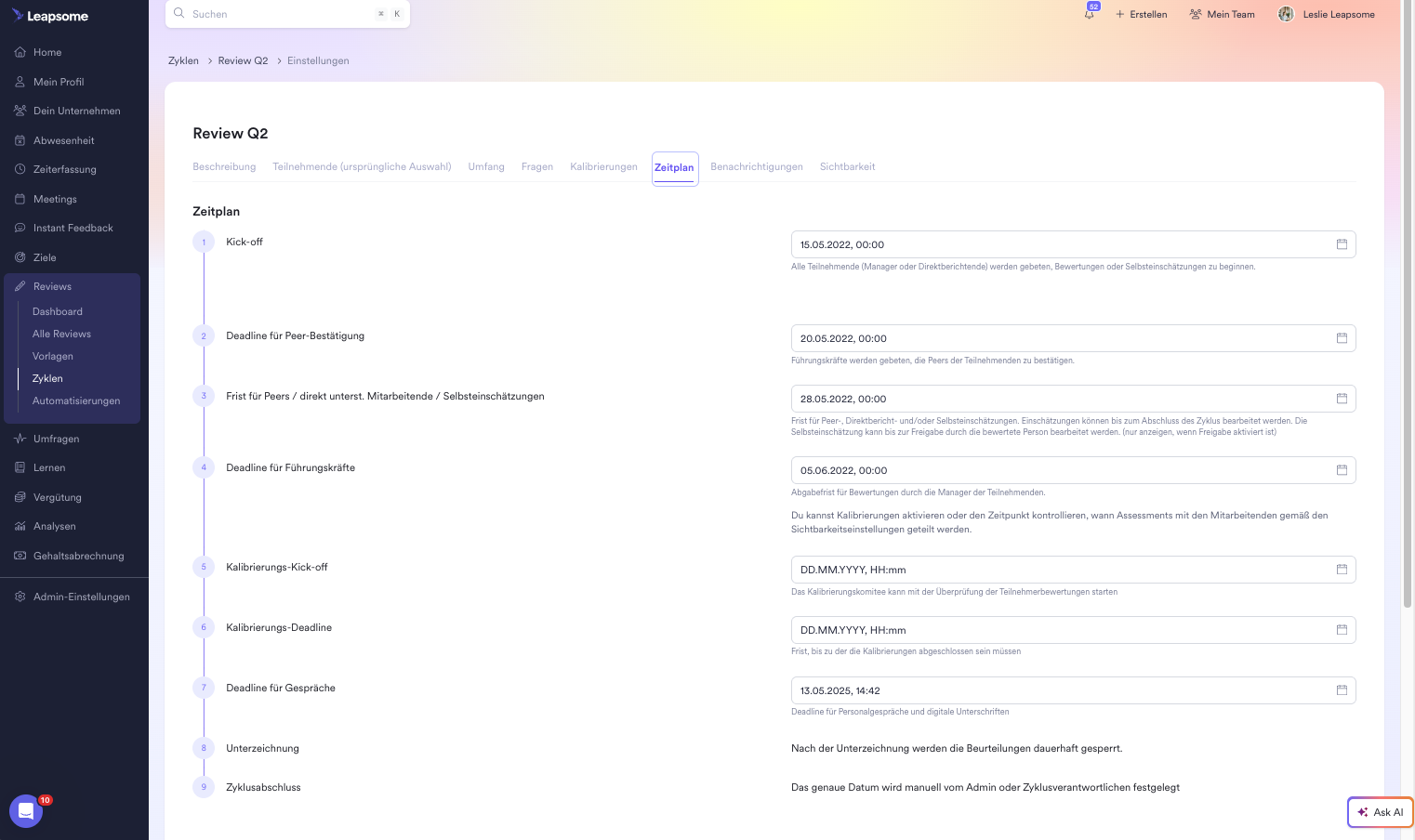
Task: Open the Intercom chat bubble
Action: pos(26,811)
